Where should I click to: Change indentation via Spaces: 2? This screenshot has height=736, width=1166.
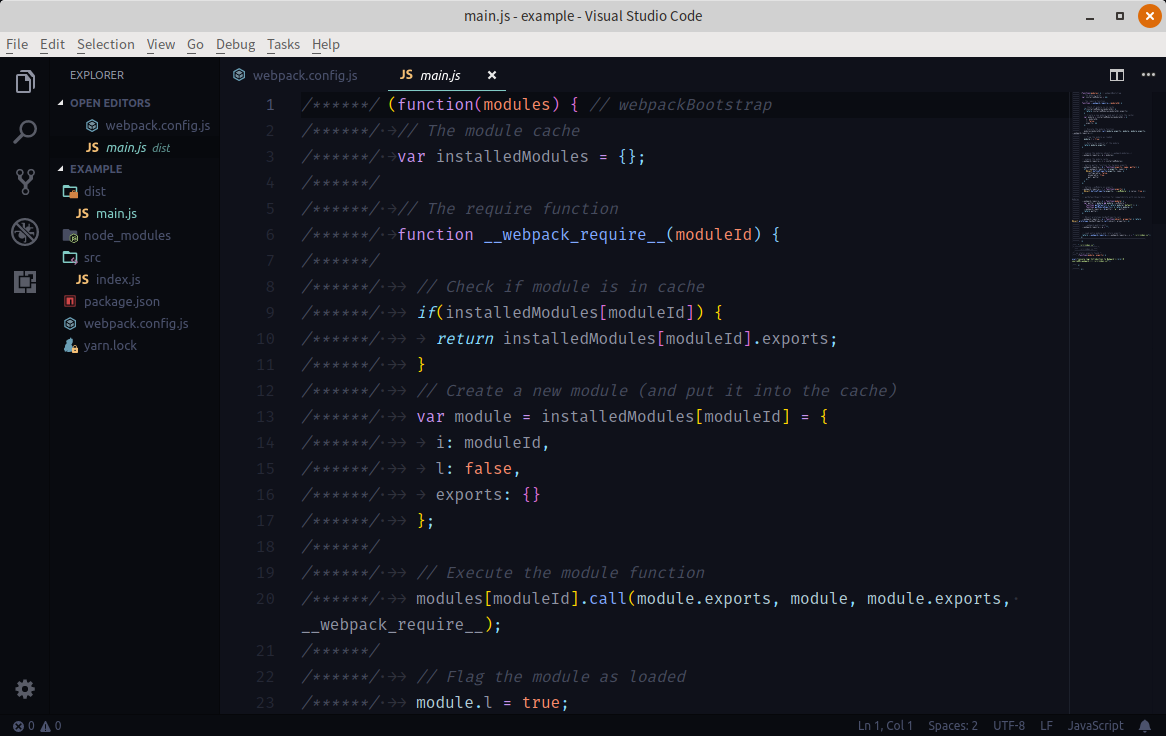click(953, 726)
